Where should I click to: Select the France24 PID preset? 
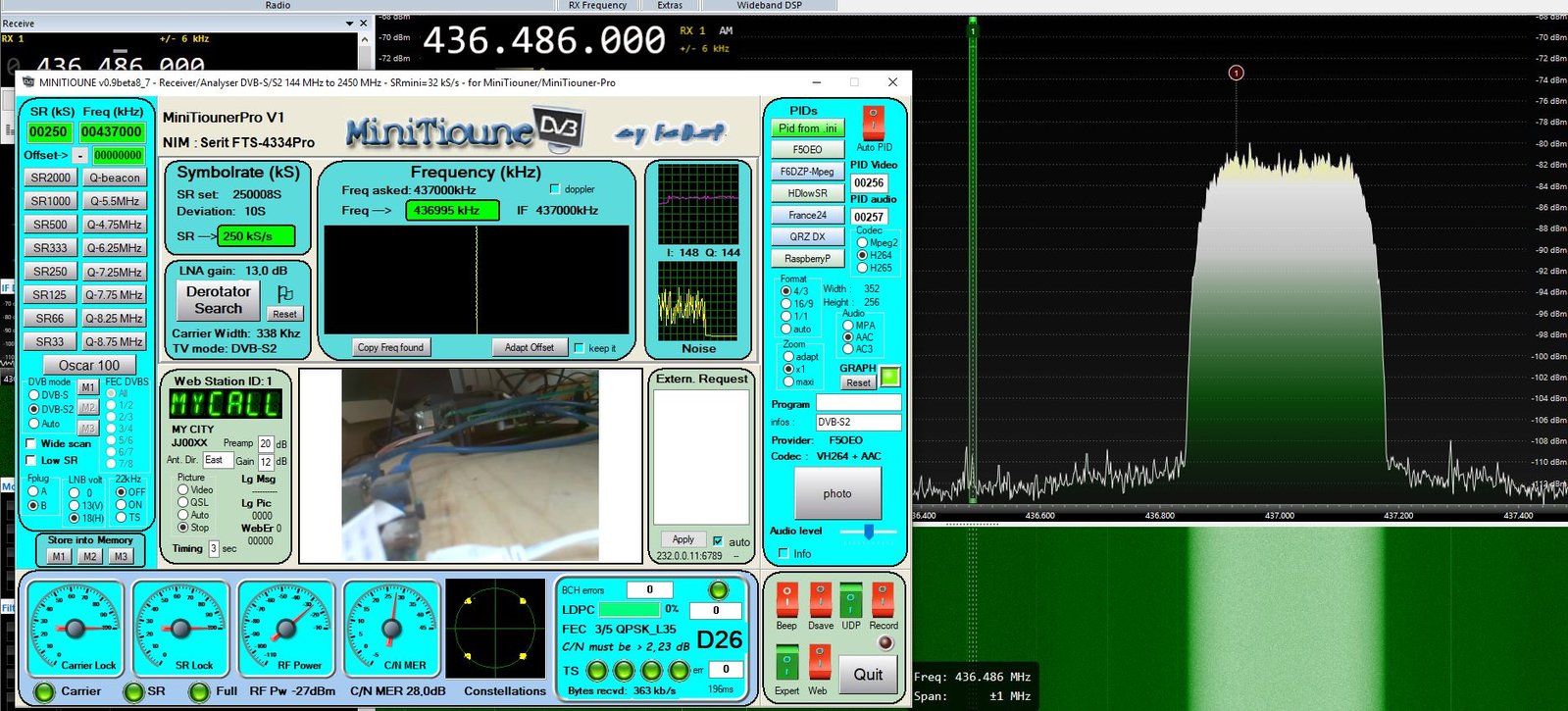[x=807, y=215]
